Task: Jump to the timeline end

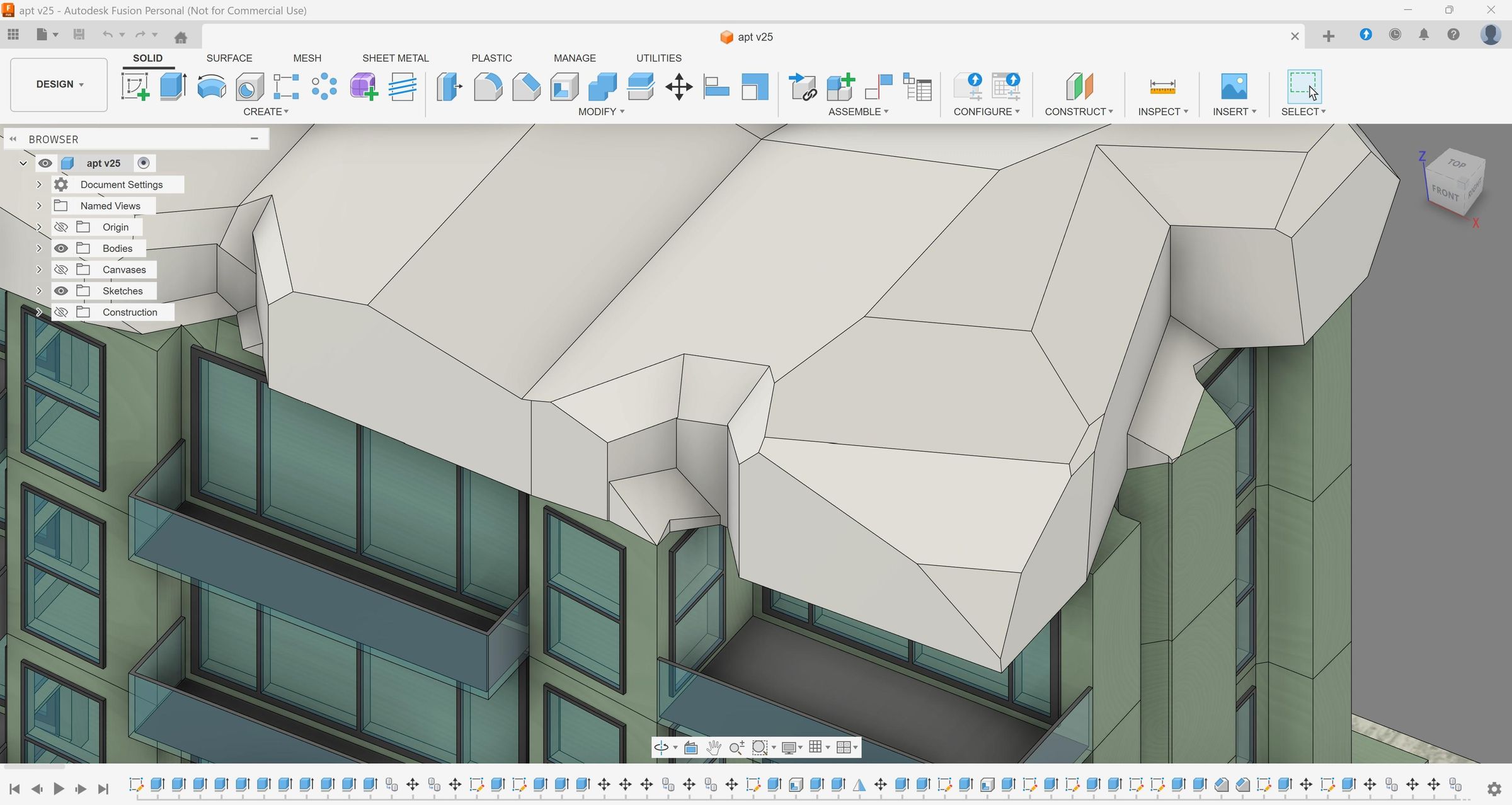Action: pyautogui.click(x=103, y=789)
